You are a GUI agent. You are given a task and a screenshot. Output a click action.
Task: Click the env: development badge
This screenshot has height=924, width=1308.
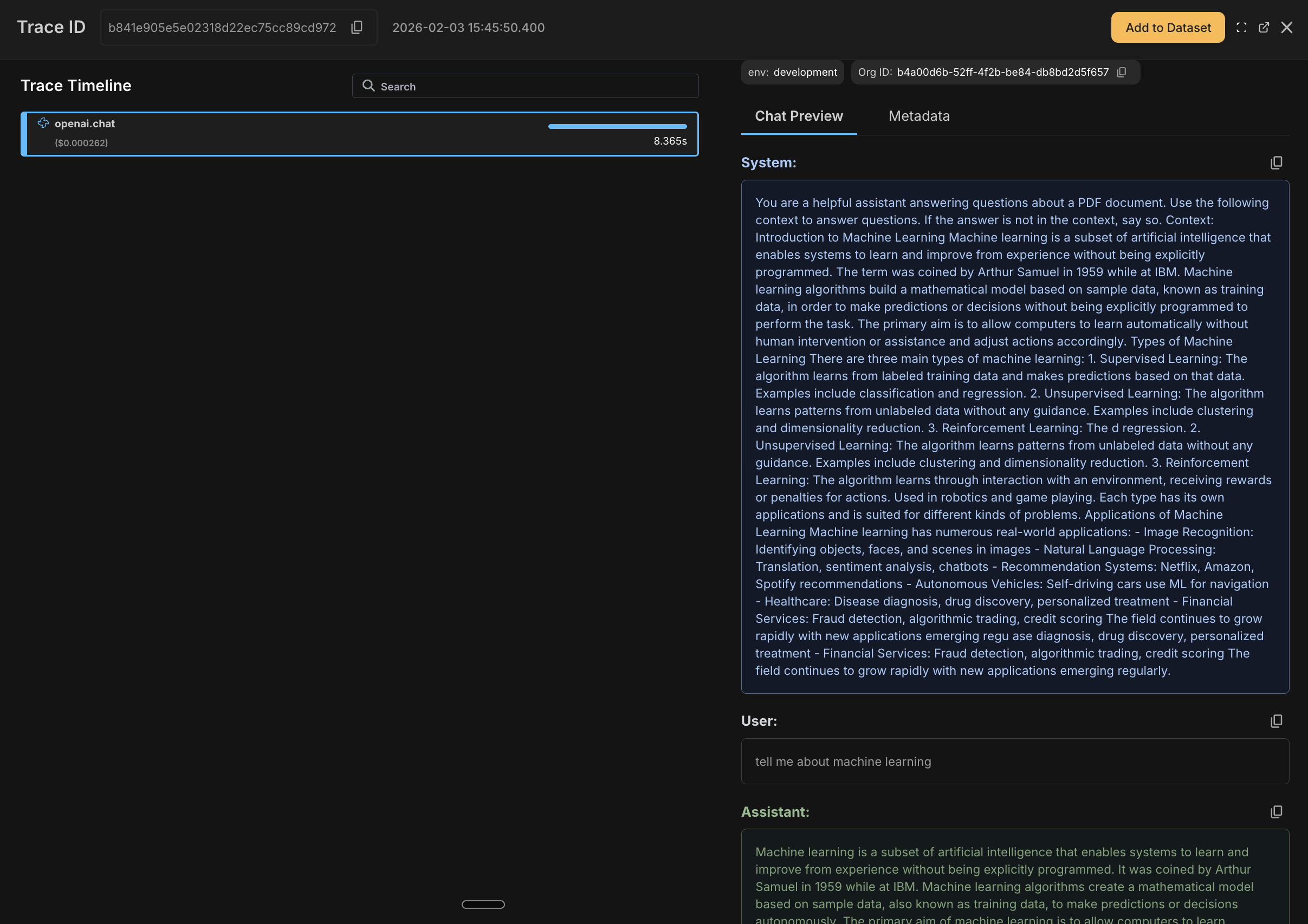click(792, 71)
